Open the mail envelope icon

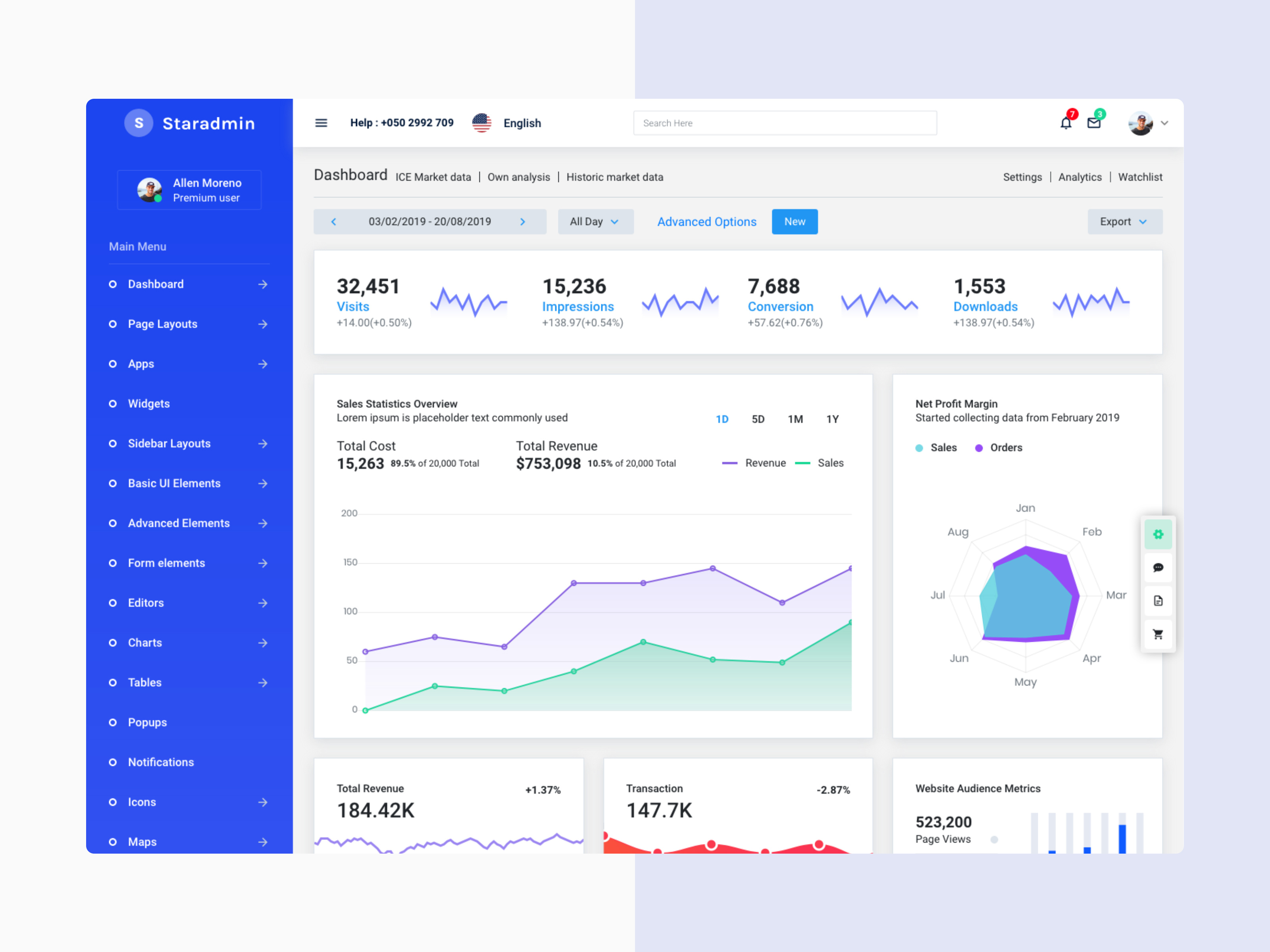click(1094, 123)
